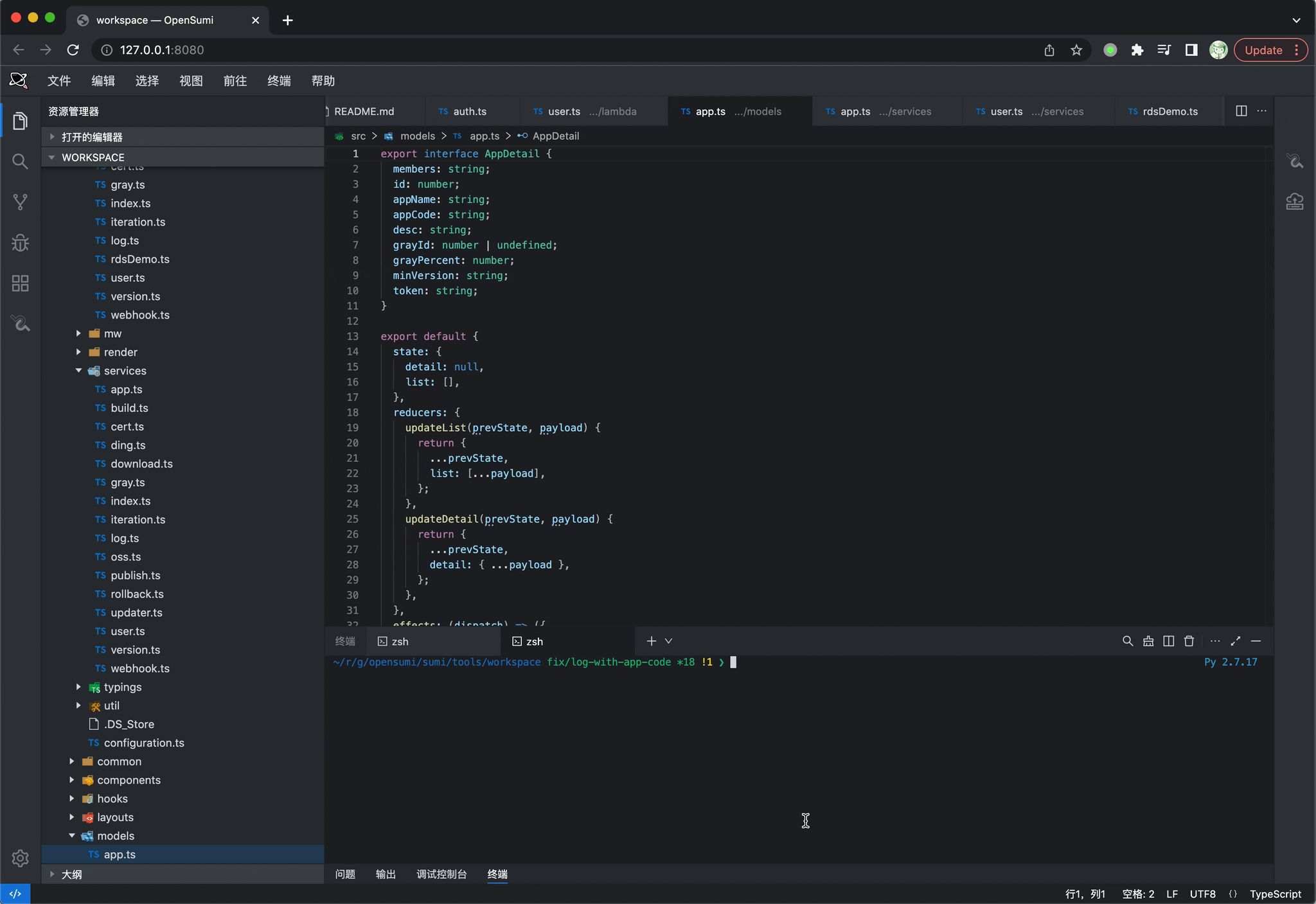The image size is (1316, 904).
Task: Expand the typings folder
Action: (79, 687)
